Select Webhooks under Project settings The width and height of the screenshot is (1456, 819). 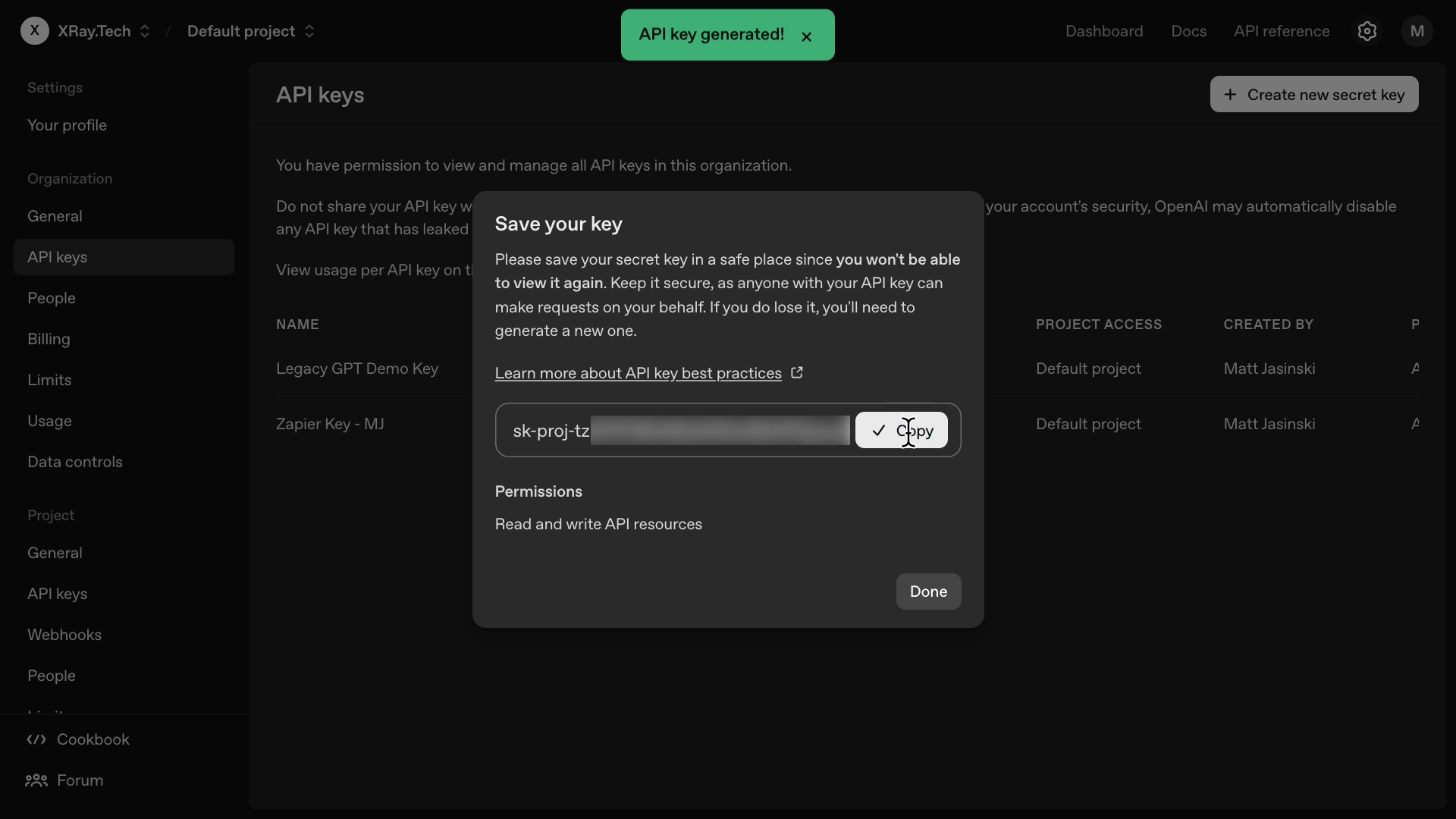[x=64, y=635]
